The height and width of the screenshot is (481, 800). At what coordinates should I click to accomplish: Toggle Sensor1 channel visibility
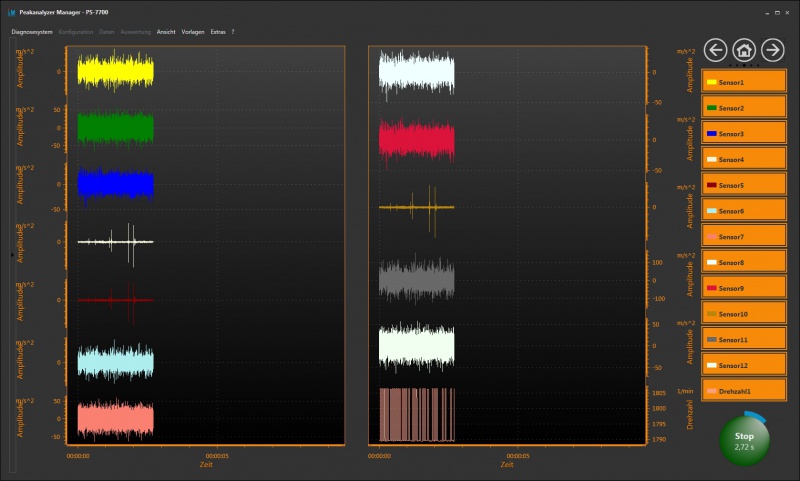(744, 82)
